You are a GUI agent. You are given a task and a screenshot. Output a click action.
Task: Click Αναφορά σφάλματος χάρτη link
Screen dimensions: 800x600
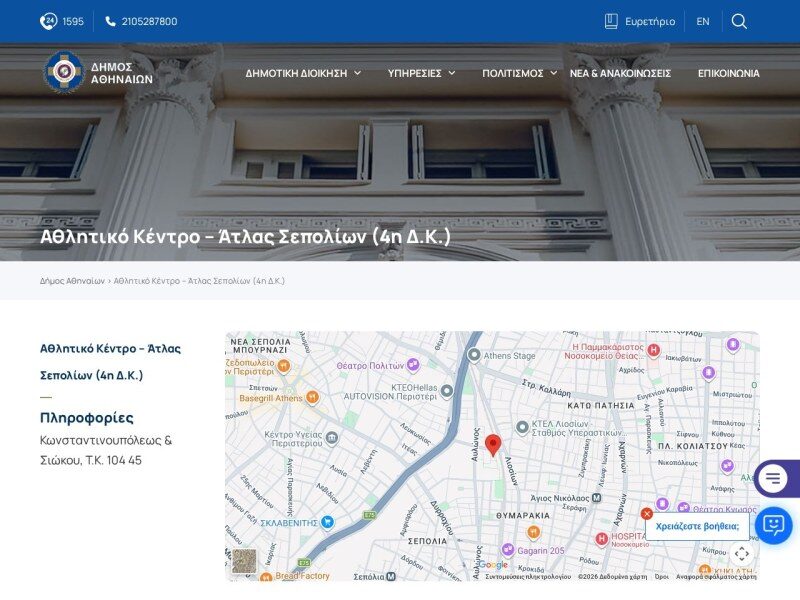(x=716, y=577)
